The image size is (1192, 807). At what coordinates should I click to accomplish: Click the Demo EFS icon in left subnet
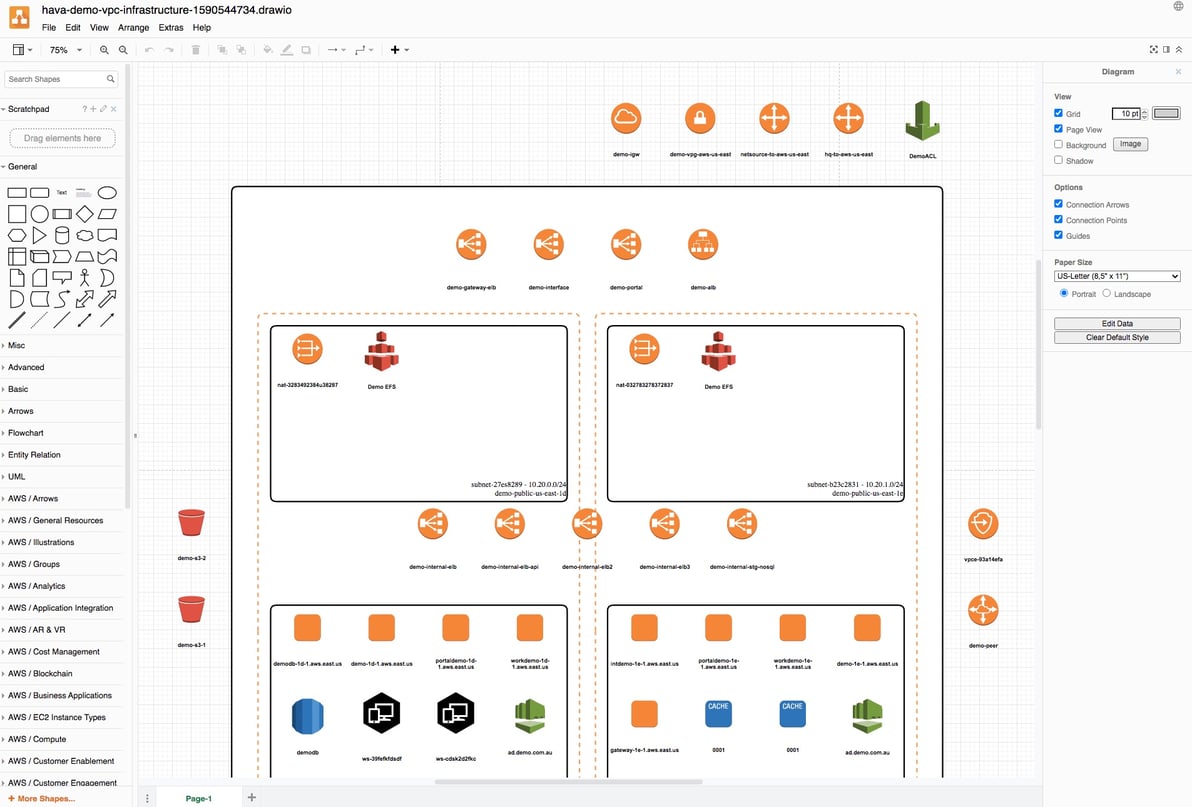381,349
